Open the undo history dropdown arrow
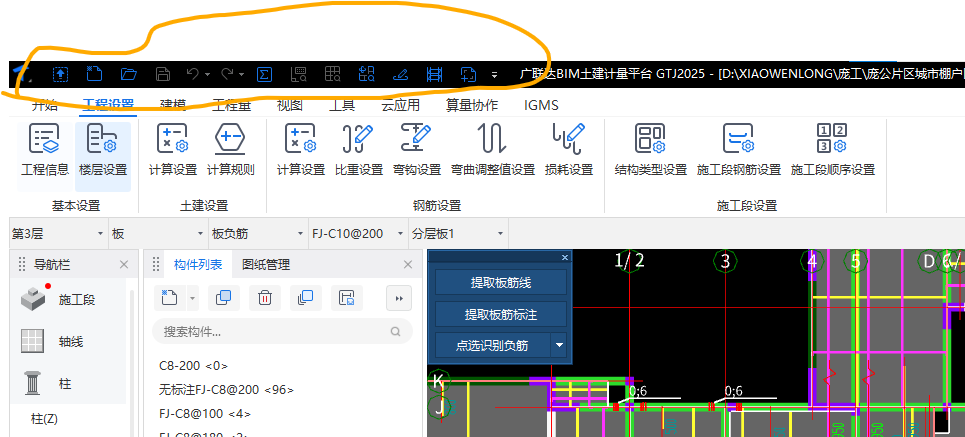The width and height of the screenshot is (965, 437). (207, 75)
